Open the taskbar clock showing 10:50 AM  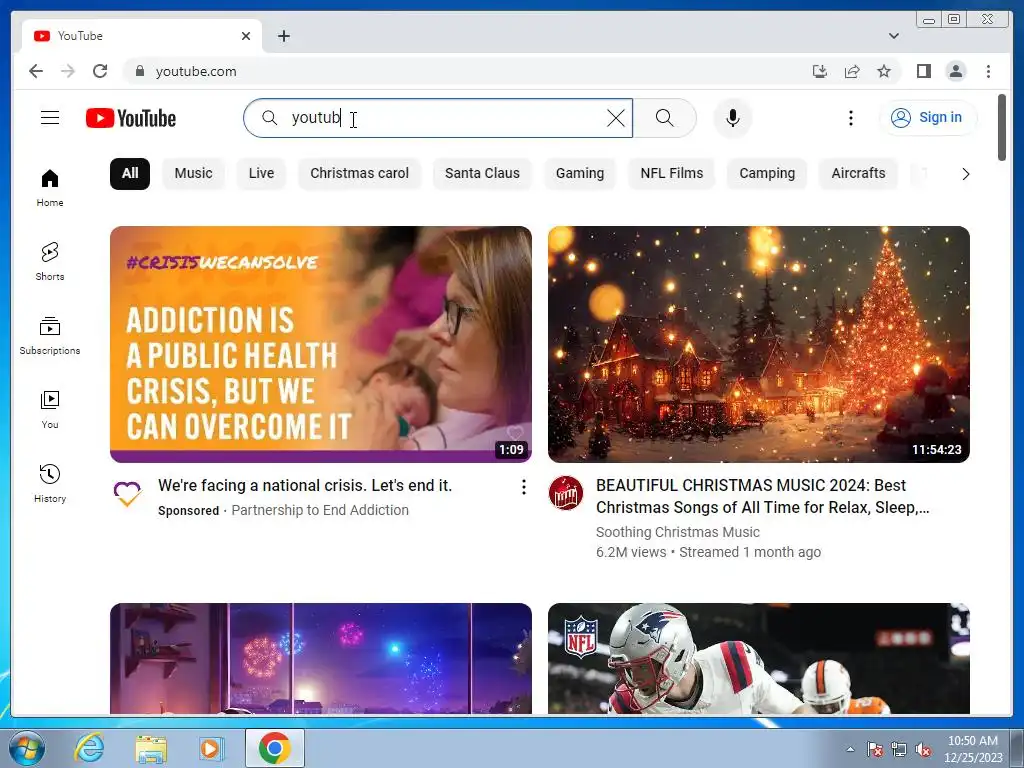coord(973,749)
